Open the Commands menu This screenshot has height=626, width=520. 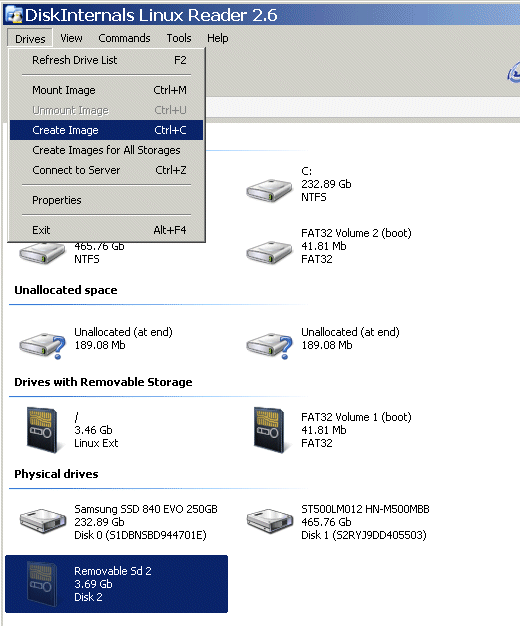tap(124, 38)
